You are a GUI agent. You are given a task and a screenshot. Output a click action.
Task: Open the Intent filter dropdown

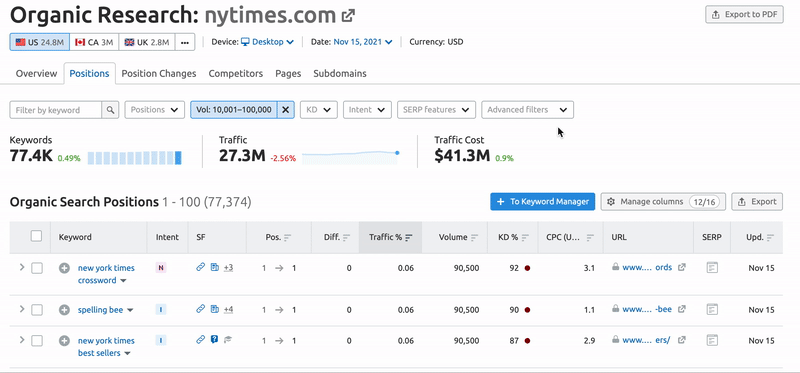coord(367,110)
